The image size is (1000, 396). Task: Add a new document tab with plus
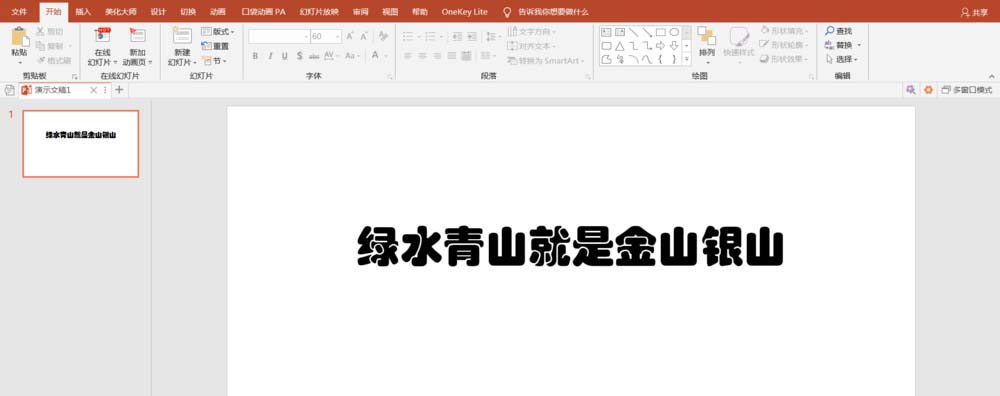click(x=119, y=90)
